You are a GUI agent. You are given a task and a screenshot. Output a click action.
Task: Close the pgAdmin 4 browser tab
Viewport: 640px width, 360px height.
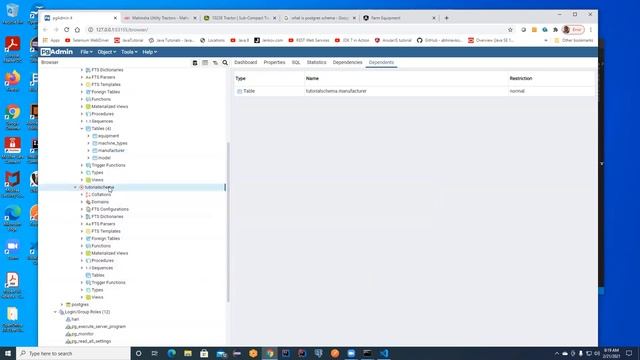tap(115, 18)
